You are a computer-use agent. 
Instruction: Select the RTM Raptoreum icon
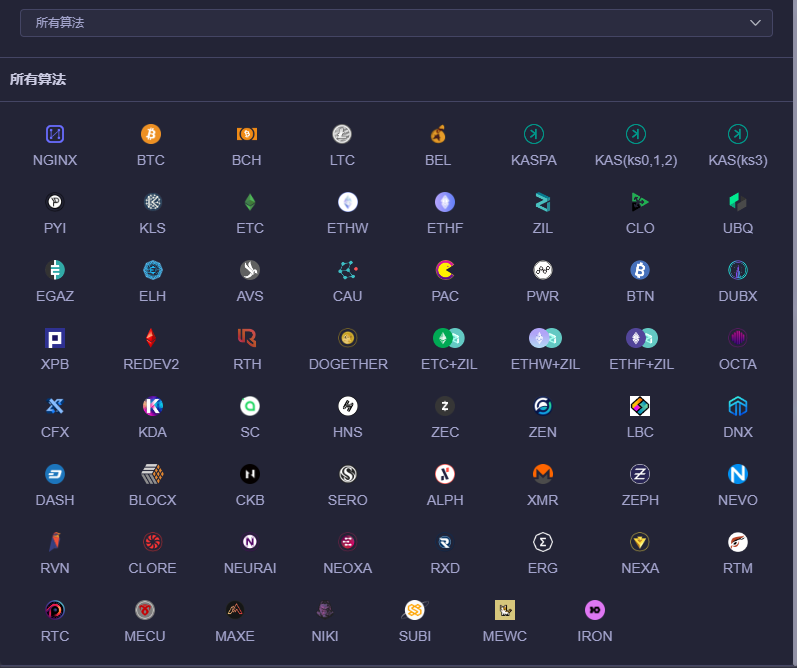(x=738, y=542)
